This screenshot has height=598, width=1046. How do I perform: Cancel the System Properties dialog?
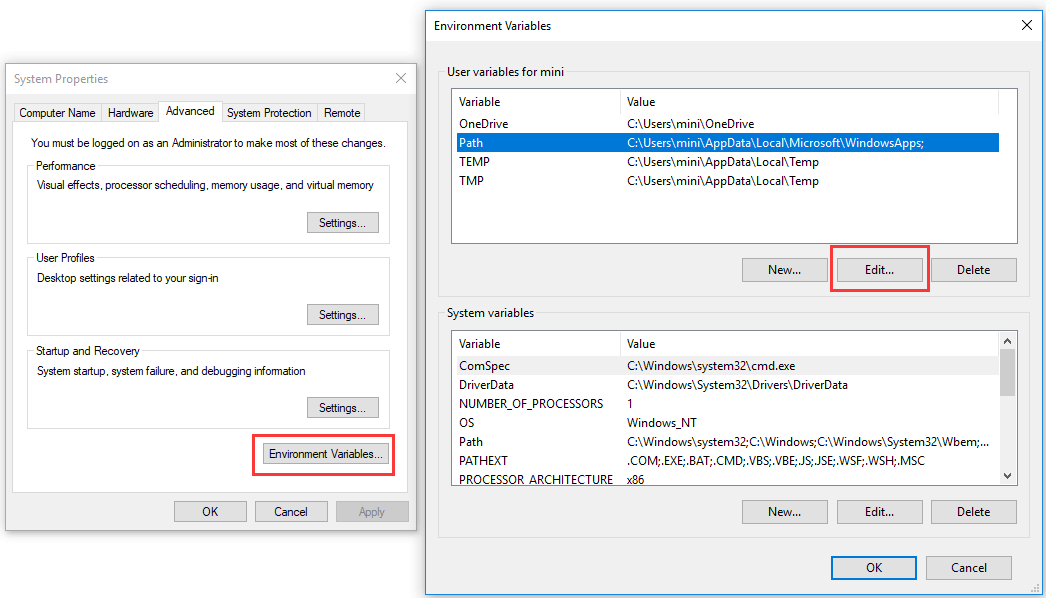tap(291, 511)
